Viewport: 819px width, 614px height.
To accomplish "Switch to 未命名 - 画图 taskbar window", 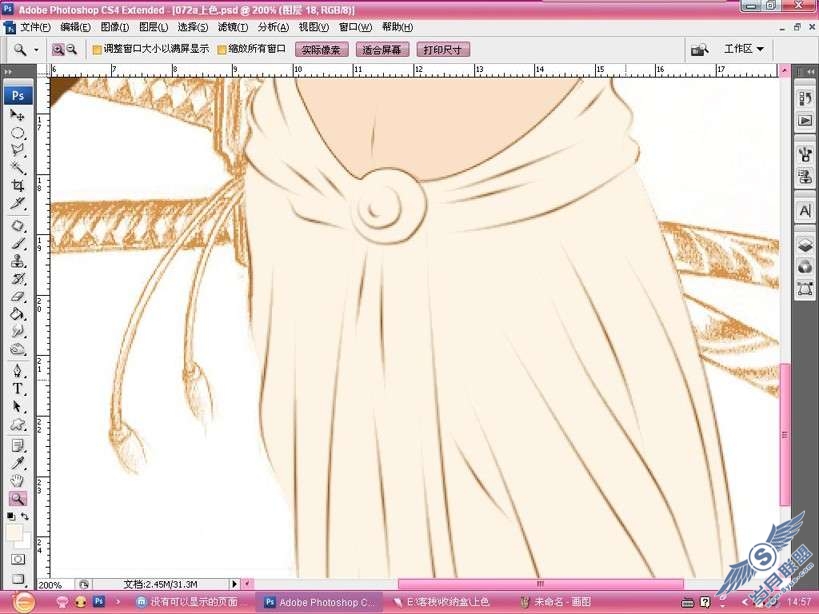I will [x=556, y=602].
